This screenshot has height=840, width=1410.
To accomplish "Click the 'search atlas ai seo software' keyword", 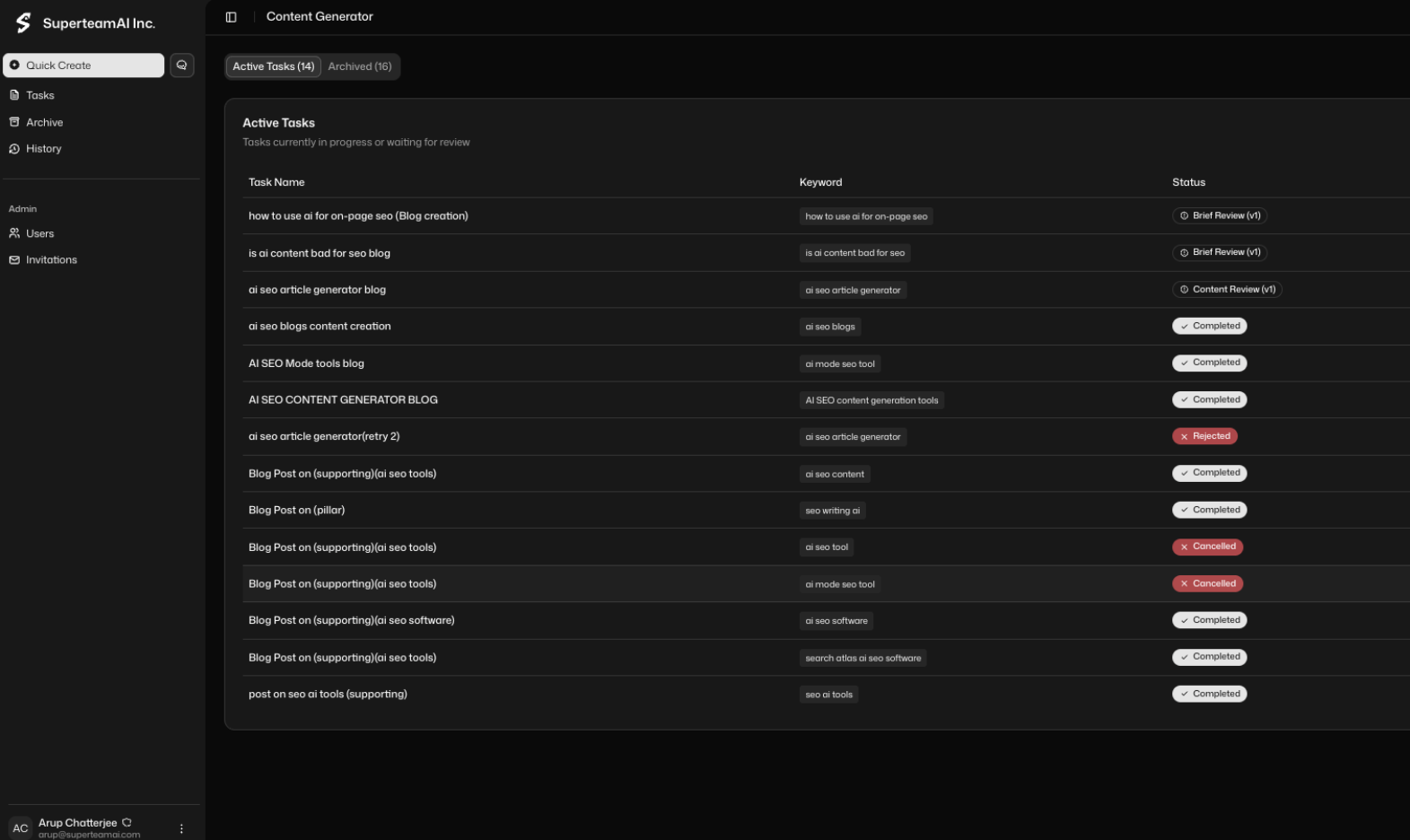I will pos(863,658).
